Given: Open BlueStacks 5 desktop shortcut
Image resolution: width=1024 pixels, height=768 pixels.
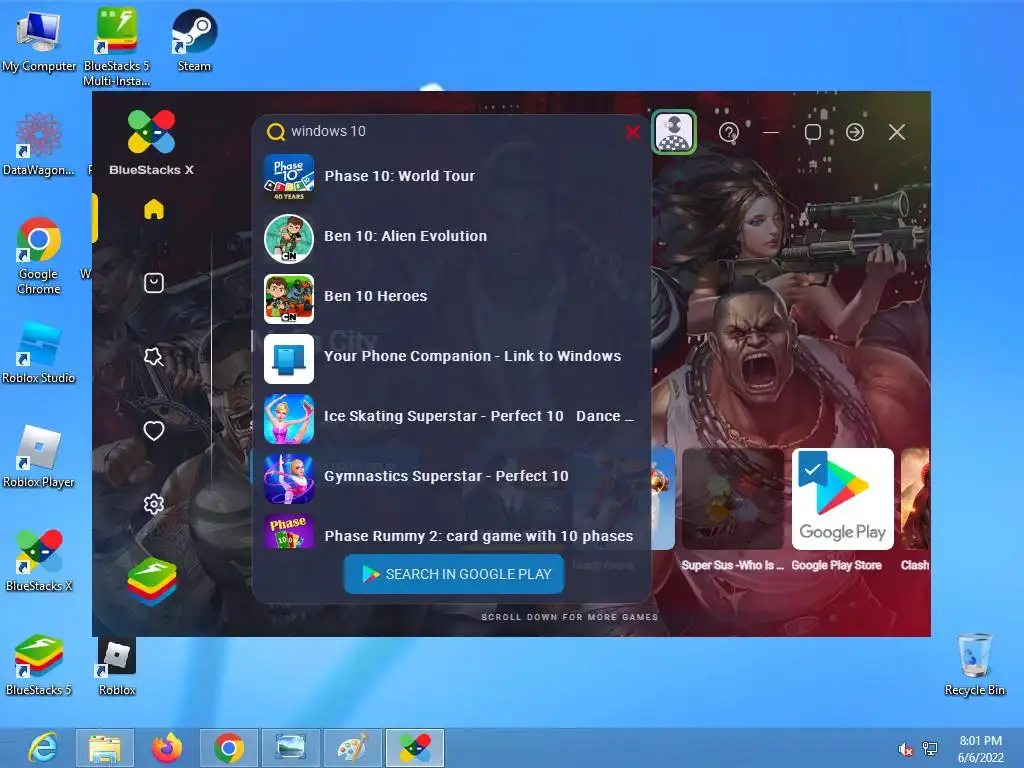Looking at the screenshot, I should (x=38, y=664).
